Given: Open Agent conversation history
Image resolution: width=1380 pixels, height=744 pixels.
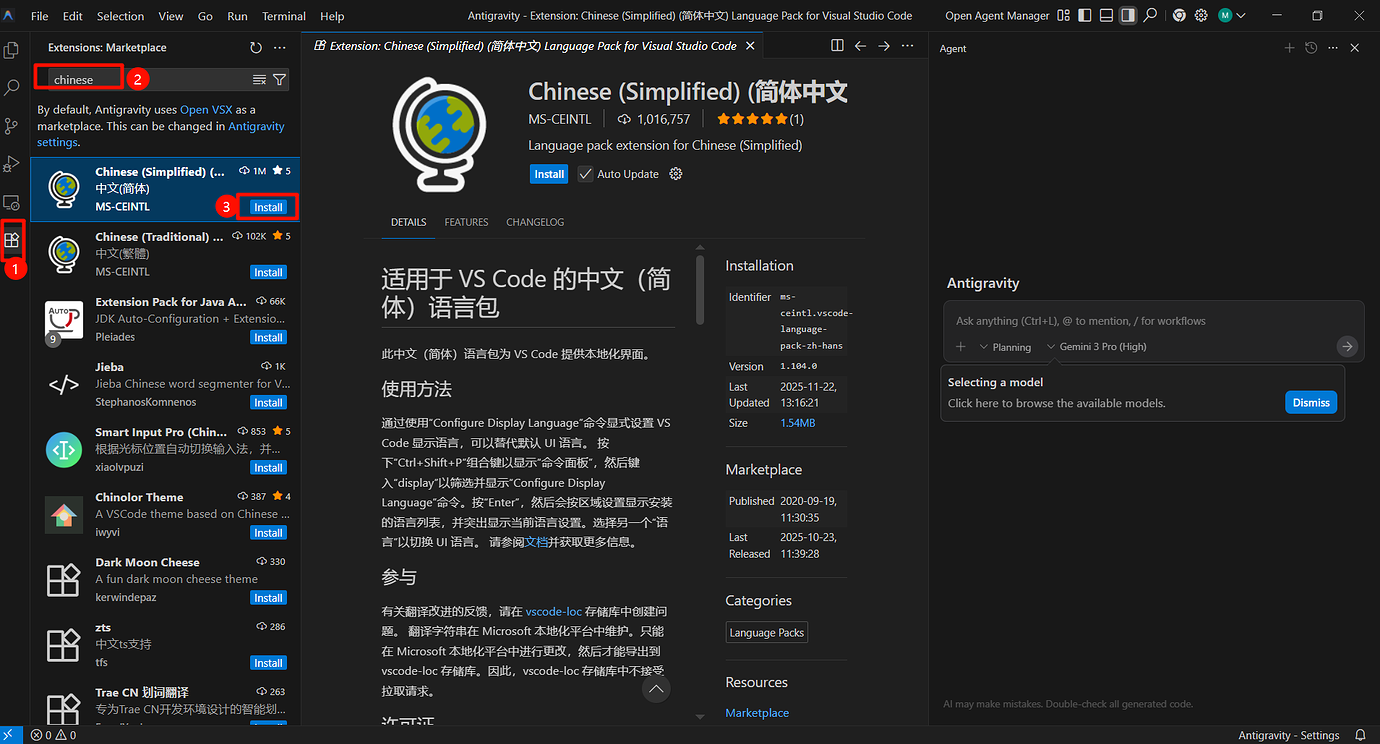Looking at the screenshot, I should 1311,48.
